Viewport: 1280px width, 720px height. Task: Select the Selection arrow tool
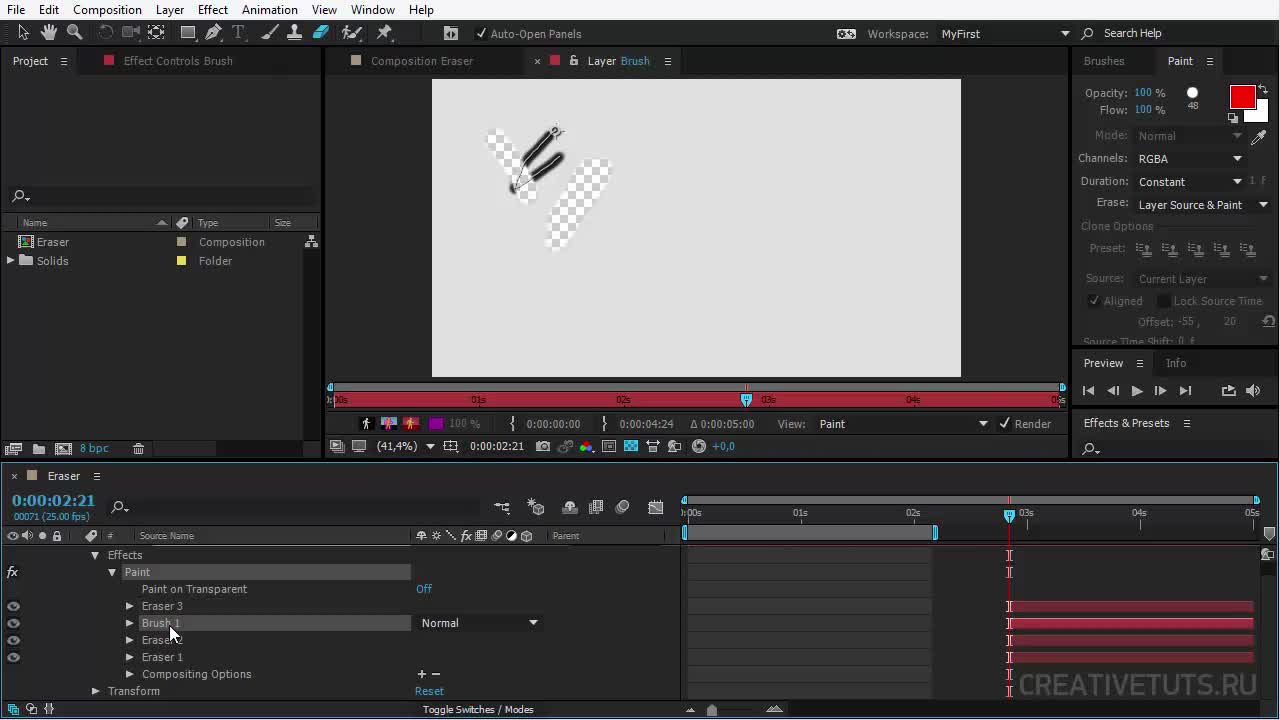23,33
